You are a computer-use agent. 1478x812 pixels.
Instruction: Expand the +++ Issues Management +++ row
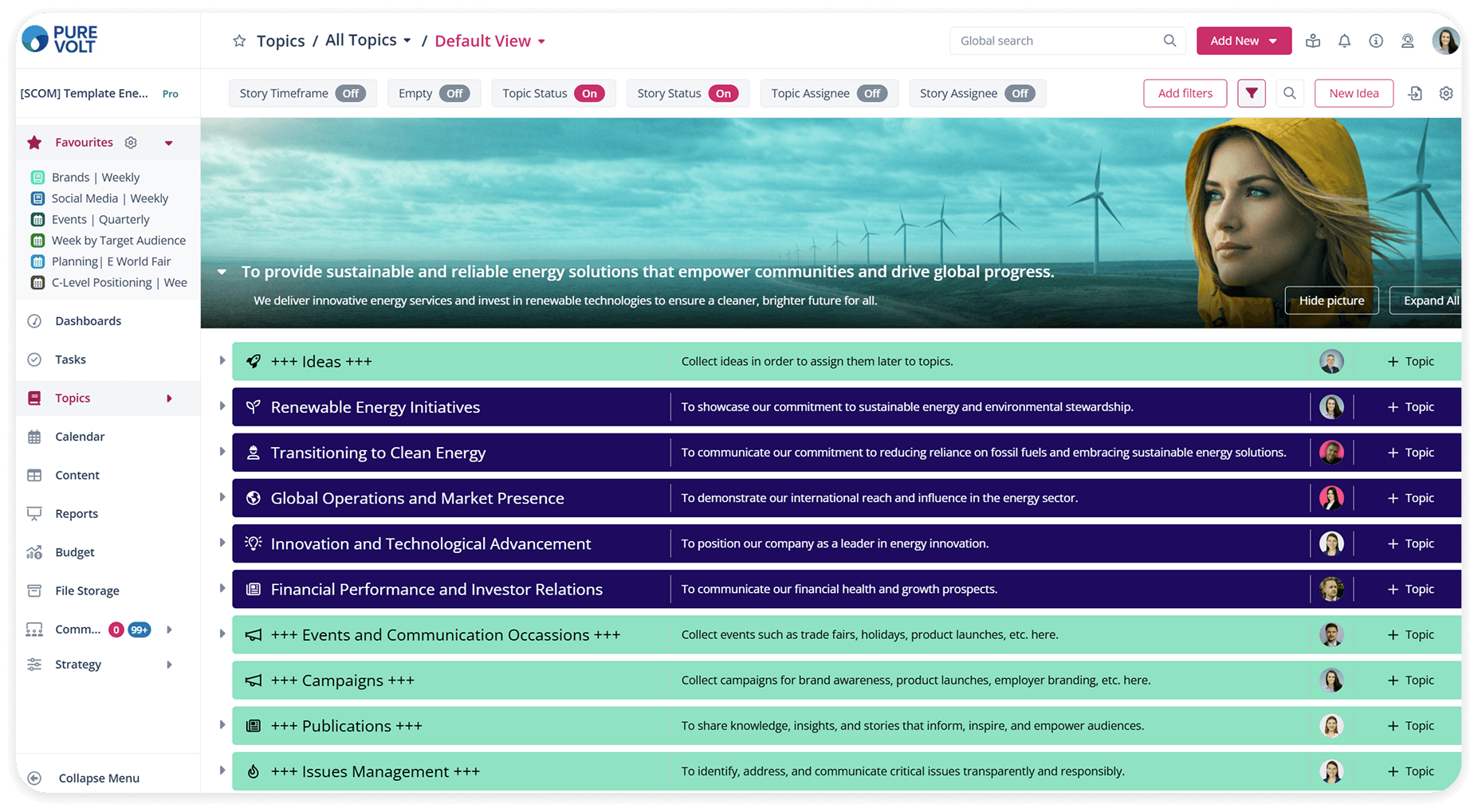coord(222,771)
